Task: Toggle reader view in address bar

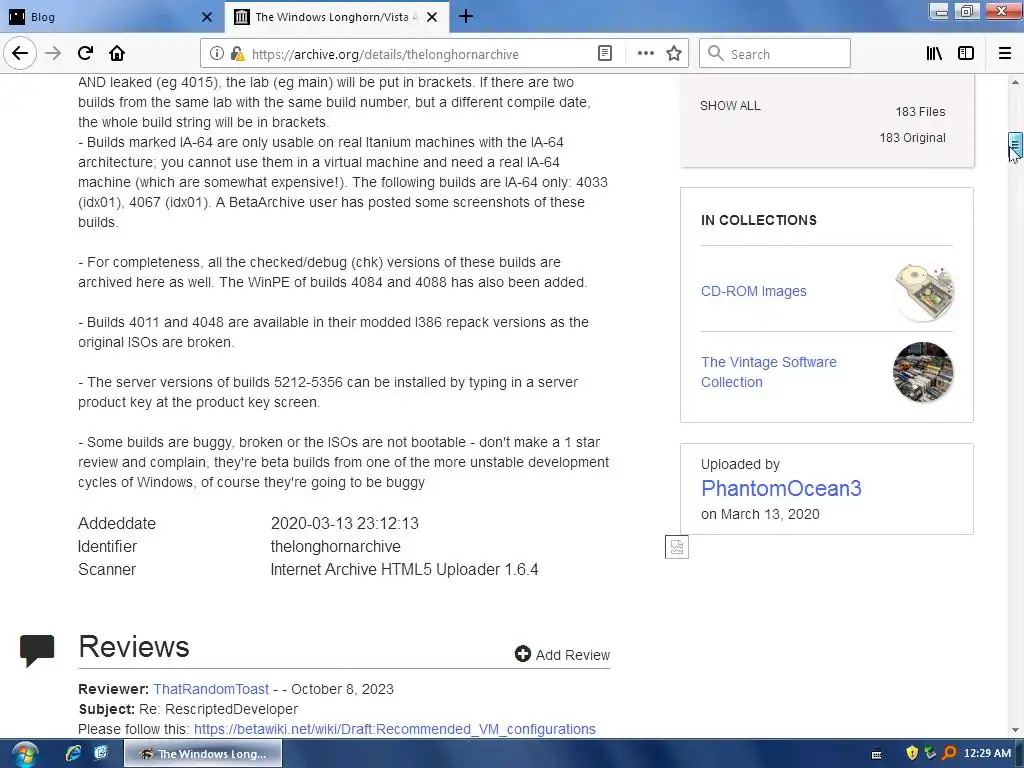Action: 605,54
